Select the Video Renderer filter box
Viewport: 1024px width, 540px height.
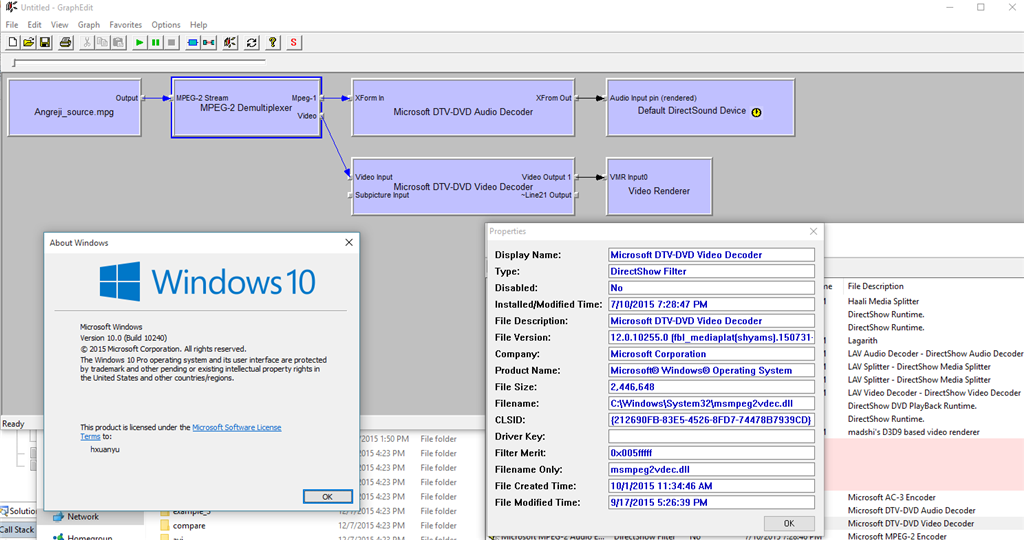659,186
